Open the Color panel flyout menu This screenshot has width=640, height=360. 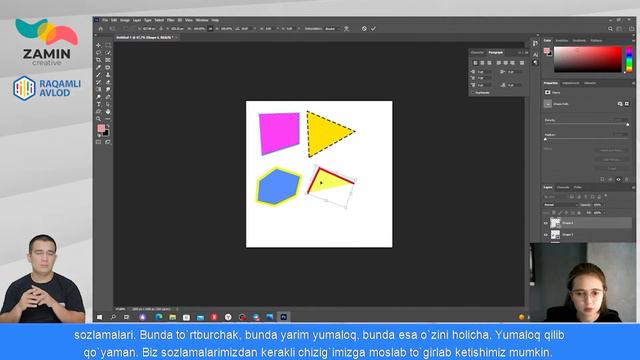tap(633, 41)
